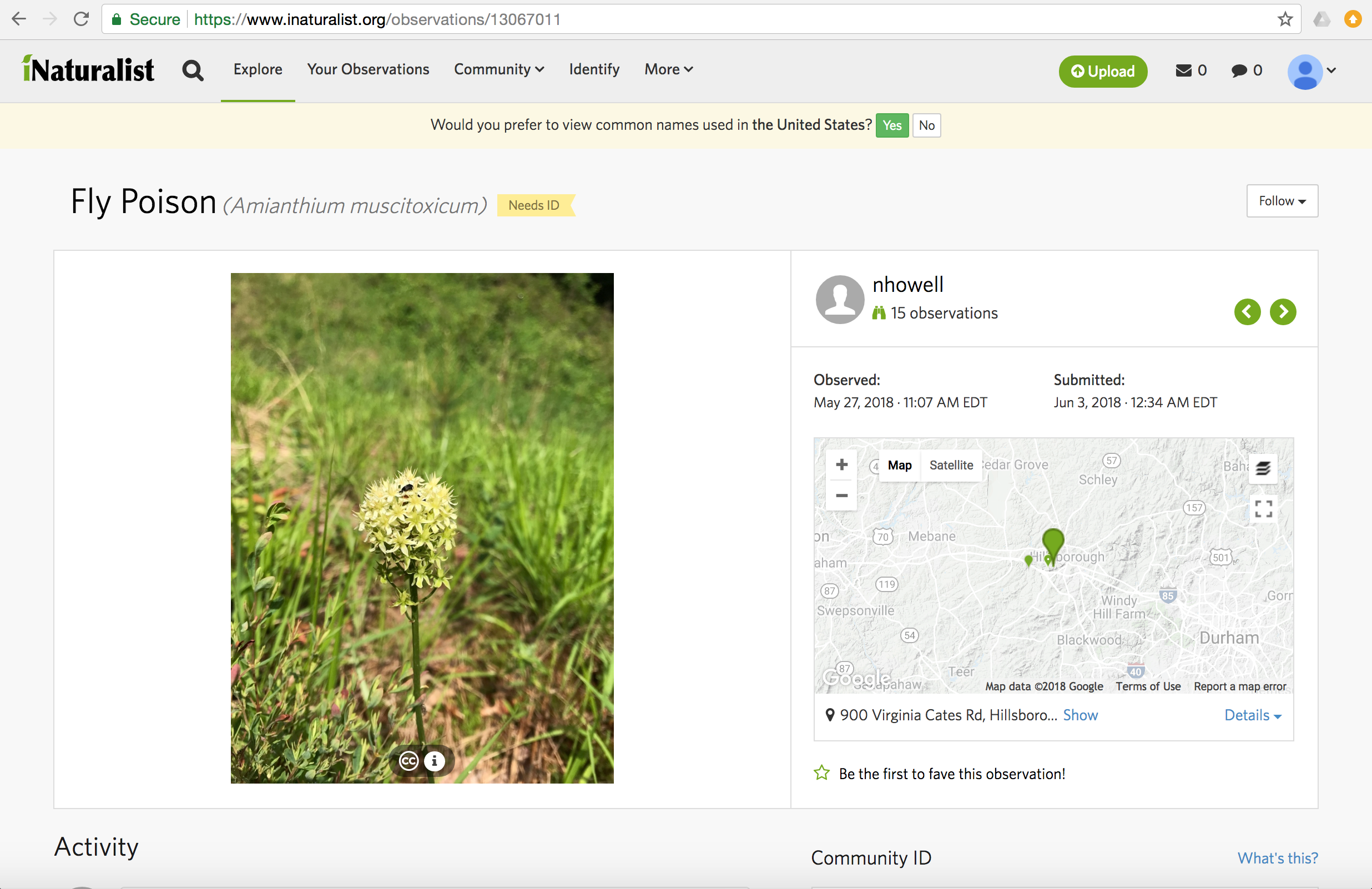This screenshot has height=889, width=1372.
Task: Click the browser back arrow
Action: 19,19
